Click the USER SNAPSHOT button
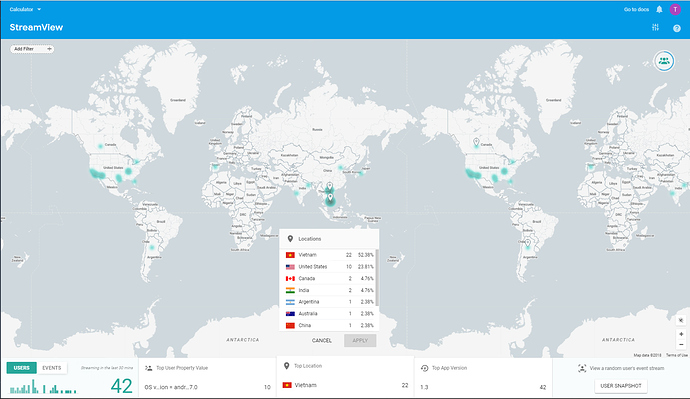This screenshot has width=690, height=399. point(621,386)
